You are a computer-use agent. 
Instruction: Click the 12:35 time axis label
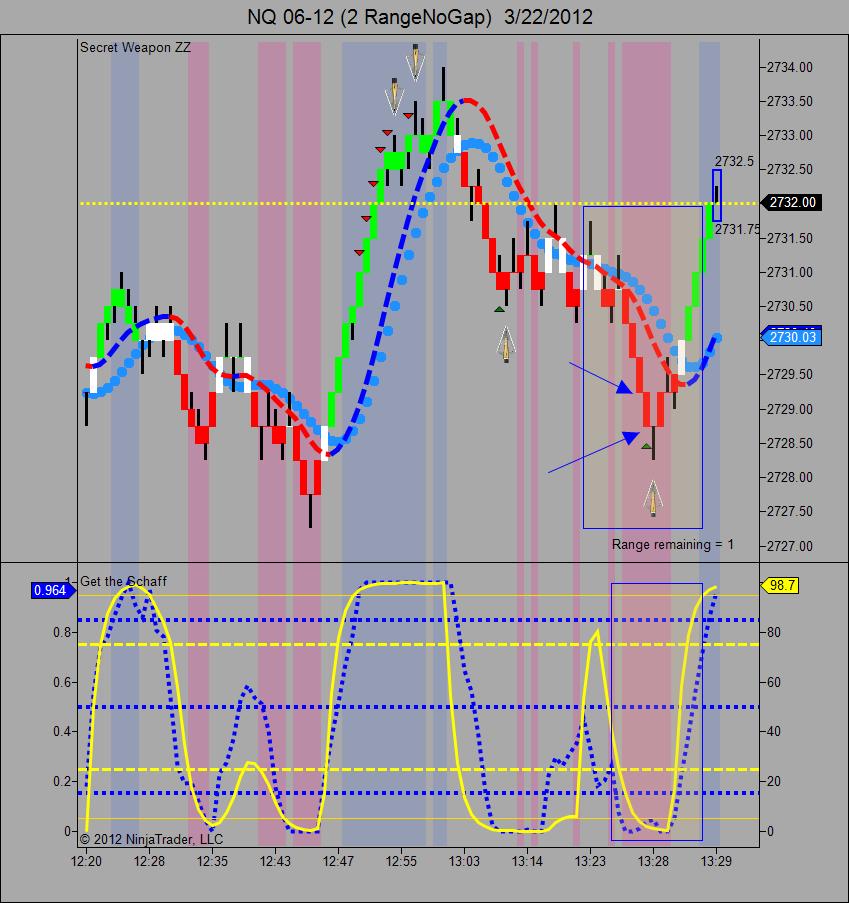point(212,862)
